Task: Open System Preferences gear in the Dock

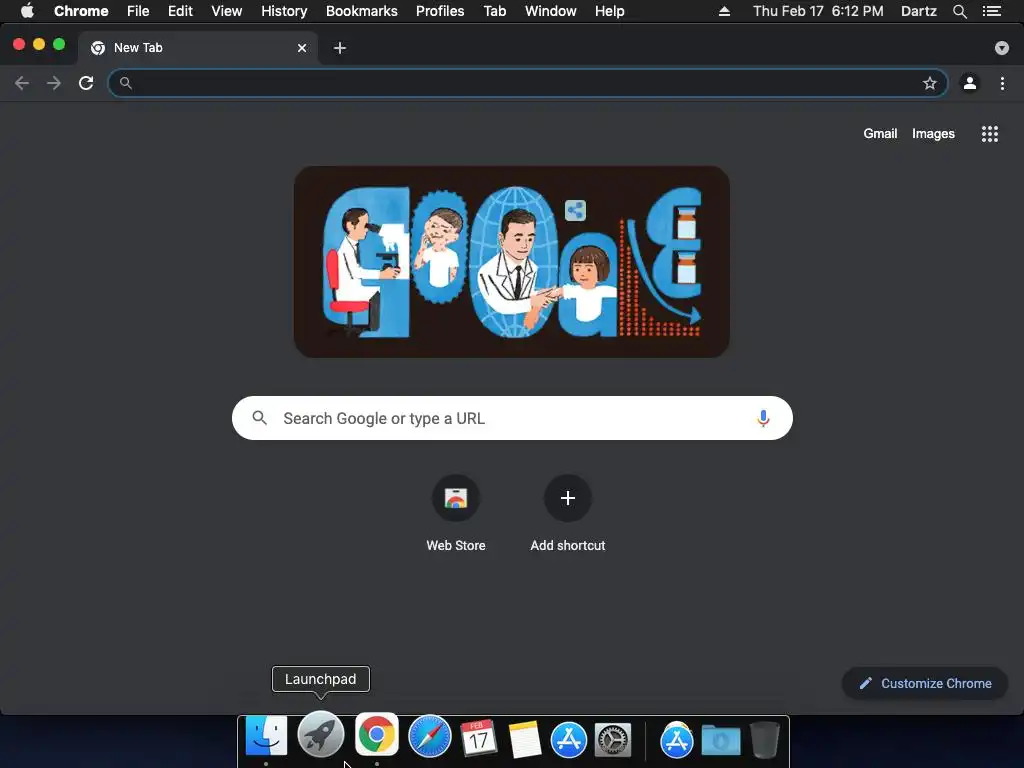Action: click(613, 740)
